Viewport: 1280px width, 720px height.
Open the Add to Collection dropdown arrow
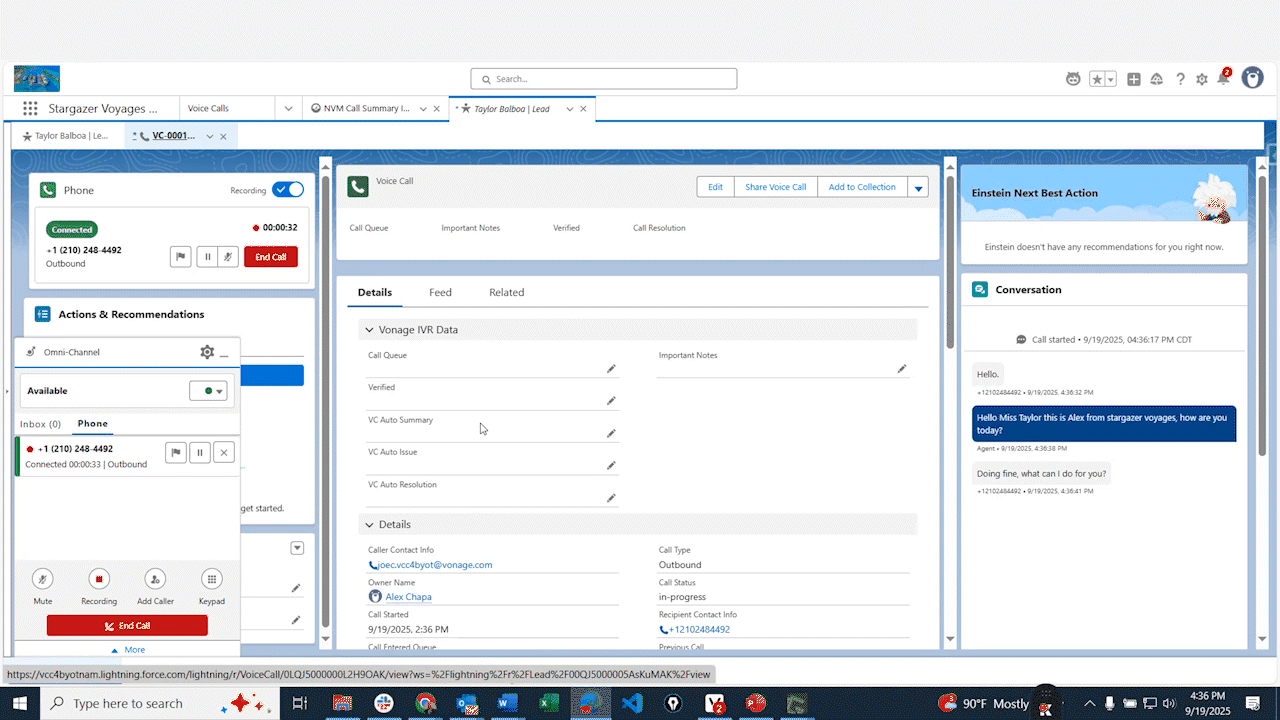click(918, 186)
